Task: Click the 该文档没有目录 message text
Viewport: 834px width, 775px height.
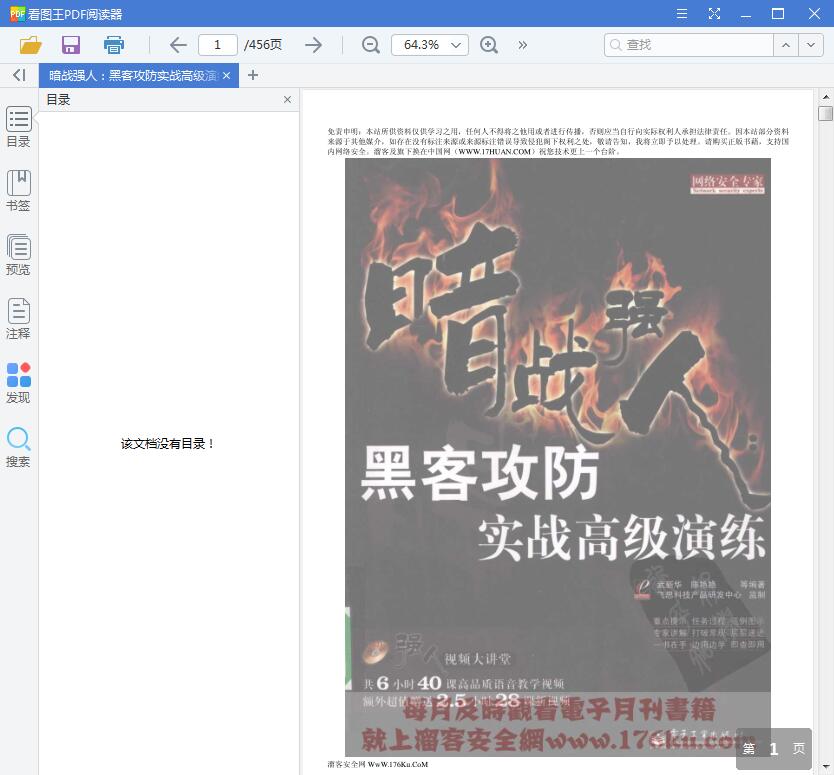Action: [167, 444]
